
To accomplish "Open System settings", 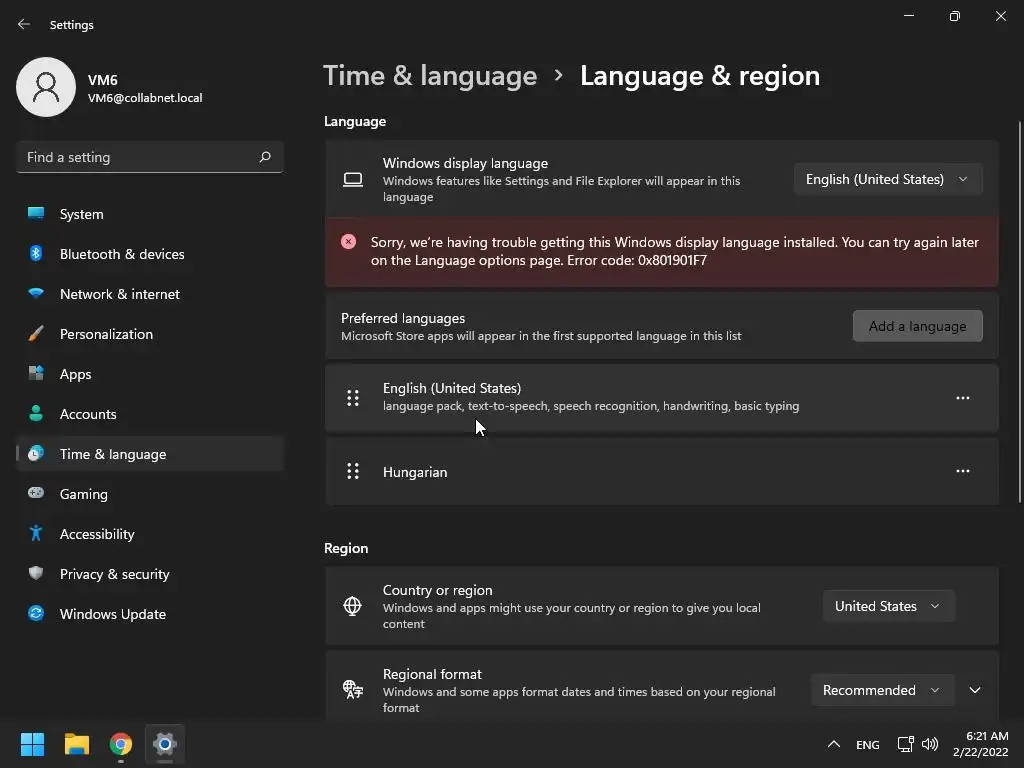I will pyautogui.click(x=150, y=214).
